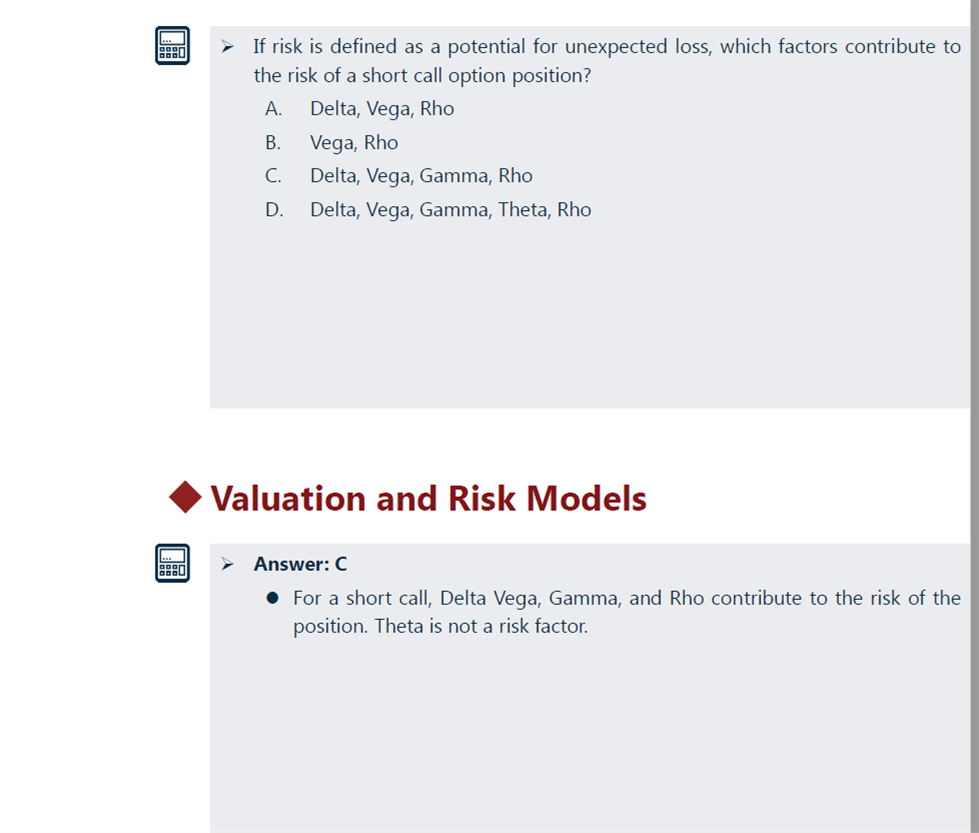Select option text "Vega, Rho"
Image resolution: width=979 pixels, height=833 pixels.
coord(353,143)
